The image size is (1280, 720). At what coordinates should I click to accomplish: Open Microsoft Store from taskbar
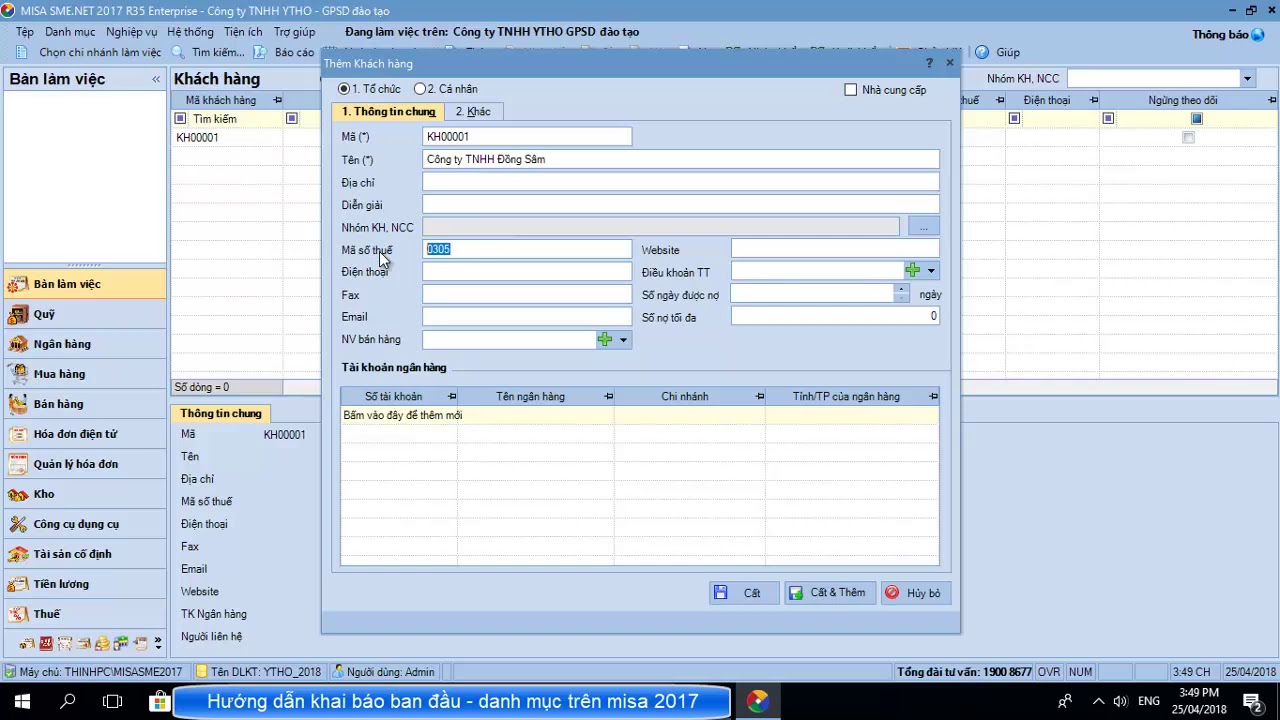coord(158,701)
